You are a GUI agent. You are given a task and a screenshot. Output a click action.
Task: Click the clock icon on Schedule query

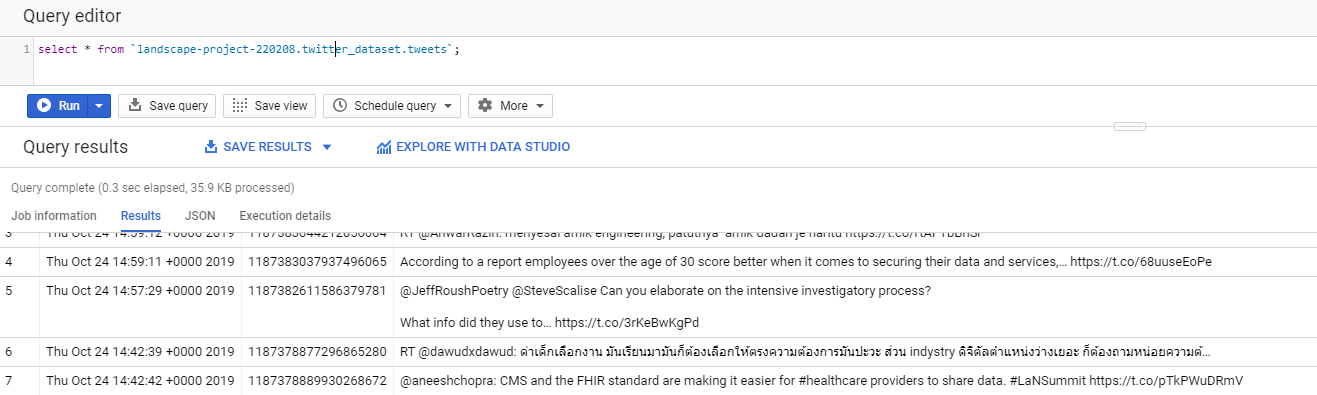tap(340, 105)
